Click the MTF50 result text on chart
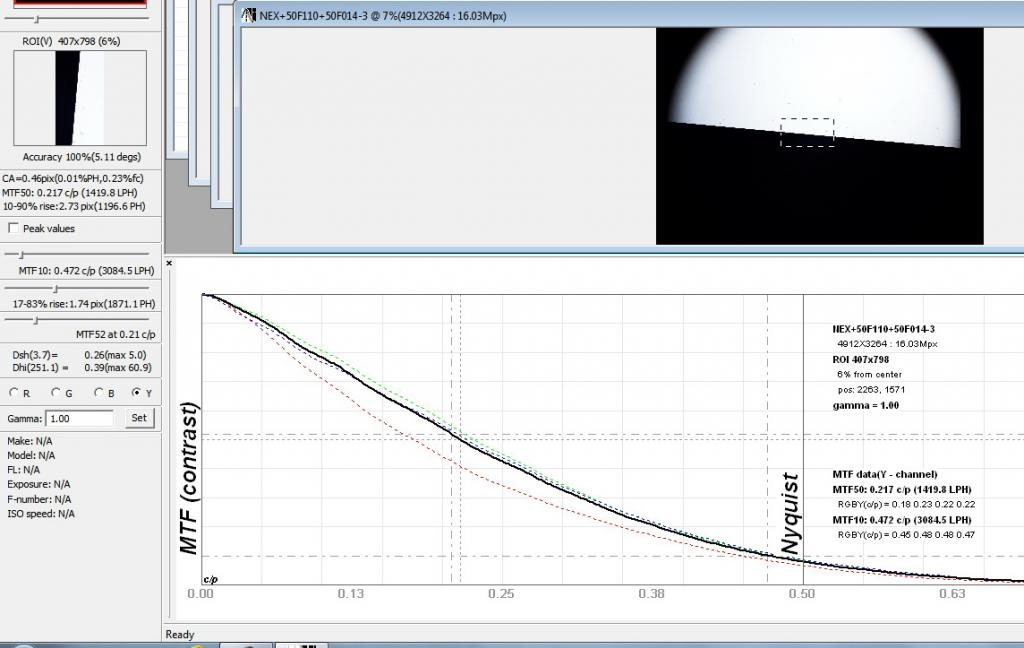Screen dimensions: 1024x648 click(x=901, y=490)
